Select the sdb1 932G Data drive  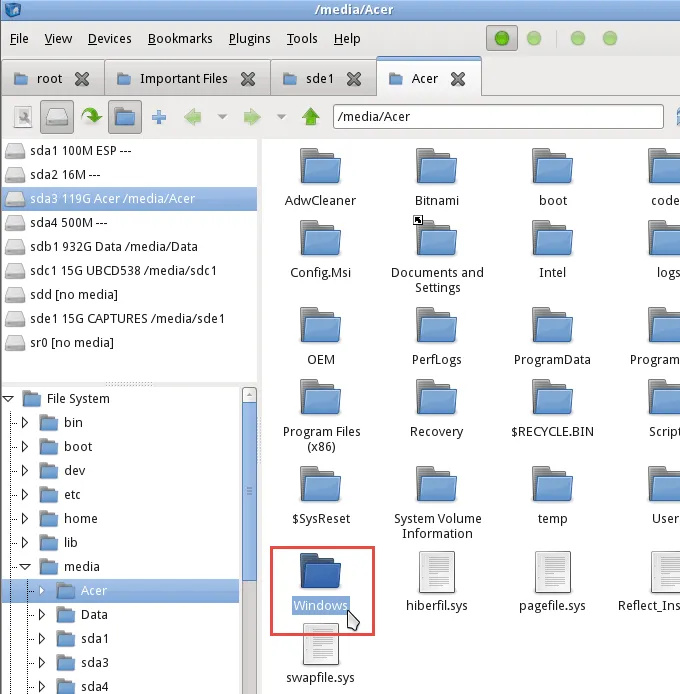point(113,246)
